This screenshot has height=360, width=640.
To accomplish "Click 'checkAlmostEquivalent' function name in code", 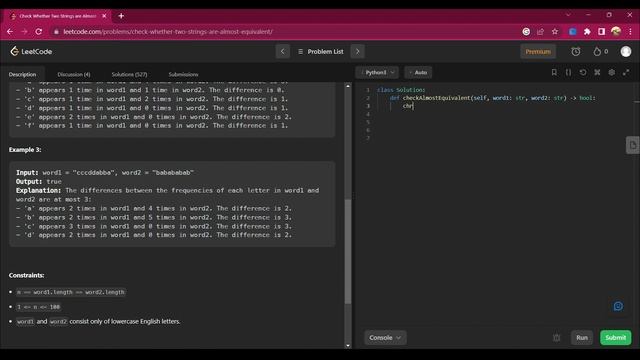I will pos(436,98).
